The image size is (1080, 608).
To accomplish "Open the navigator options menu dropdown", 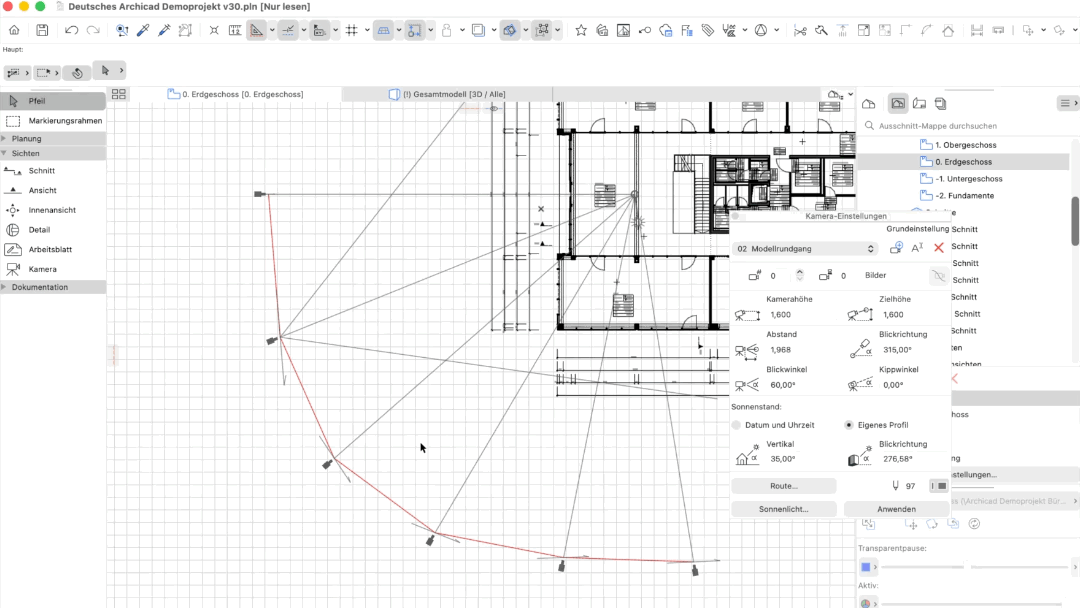I will (1068, 103).
